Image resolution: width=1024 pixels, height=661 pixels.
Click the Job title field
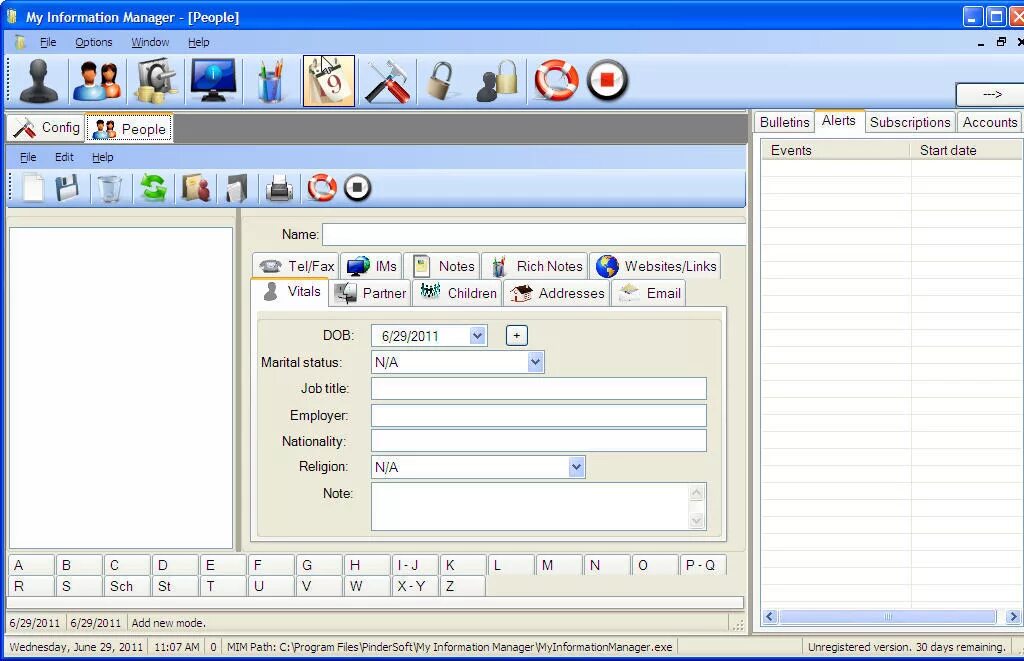click(x=539, y=389)
